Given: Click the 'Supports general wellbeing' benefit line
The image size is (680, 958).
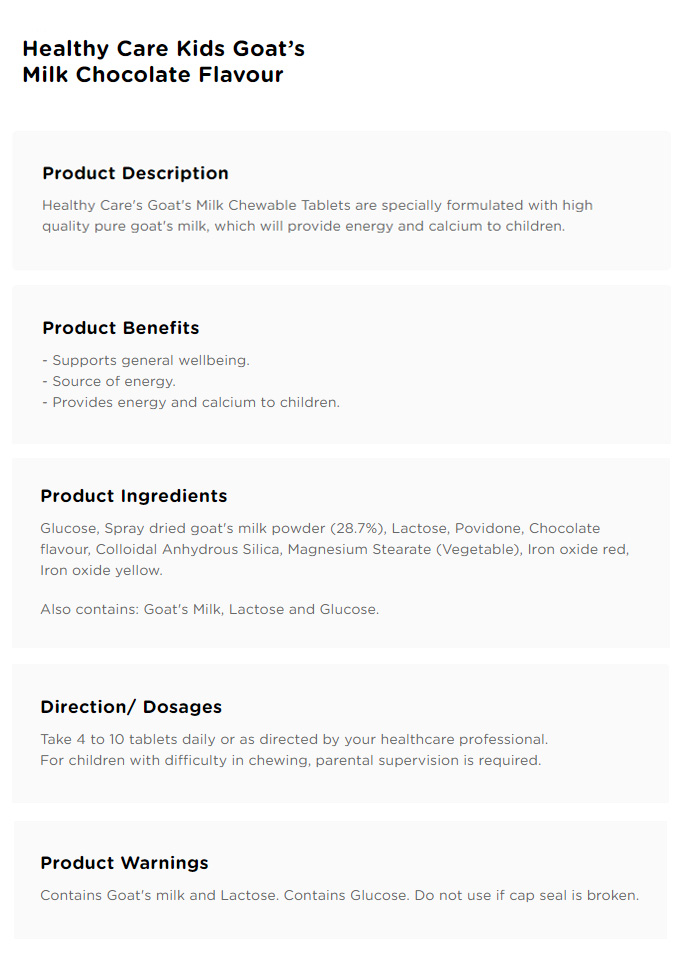Looking at the screenshot, I should [145, 360].
